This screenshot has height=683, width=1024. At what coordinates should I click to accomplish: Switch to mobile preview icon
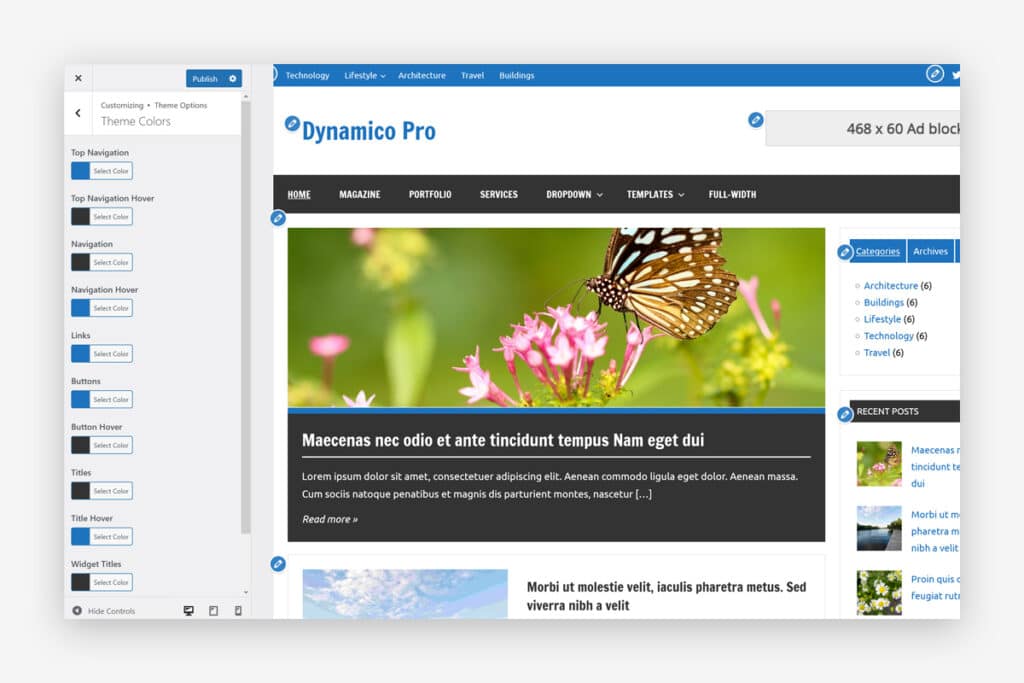pyautogui.click(x=238, y=611)
